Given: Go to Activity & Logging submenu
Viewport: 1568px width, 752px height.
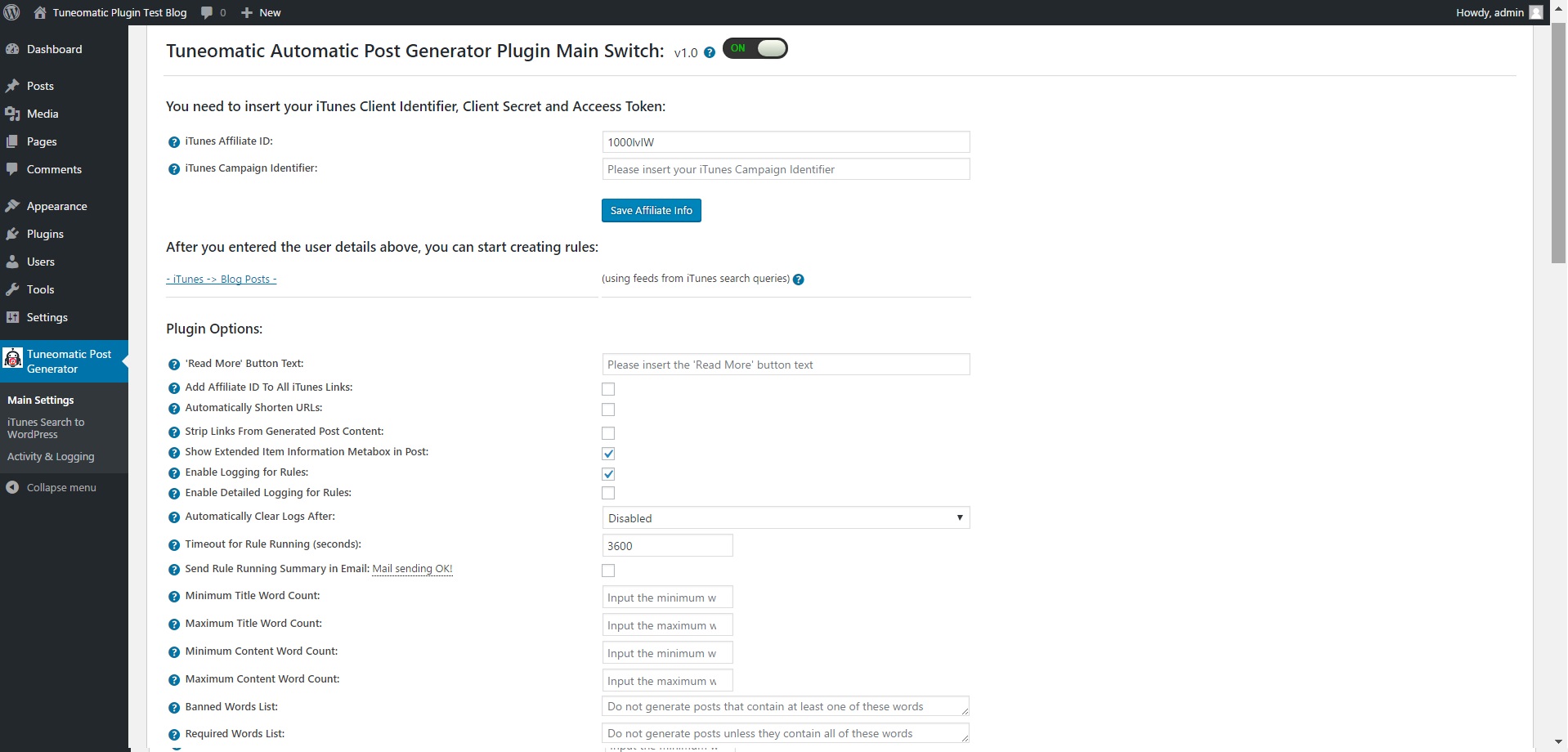Looking at the screenshot, I should click(x=51, y=457).
